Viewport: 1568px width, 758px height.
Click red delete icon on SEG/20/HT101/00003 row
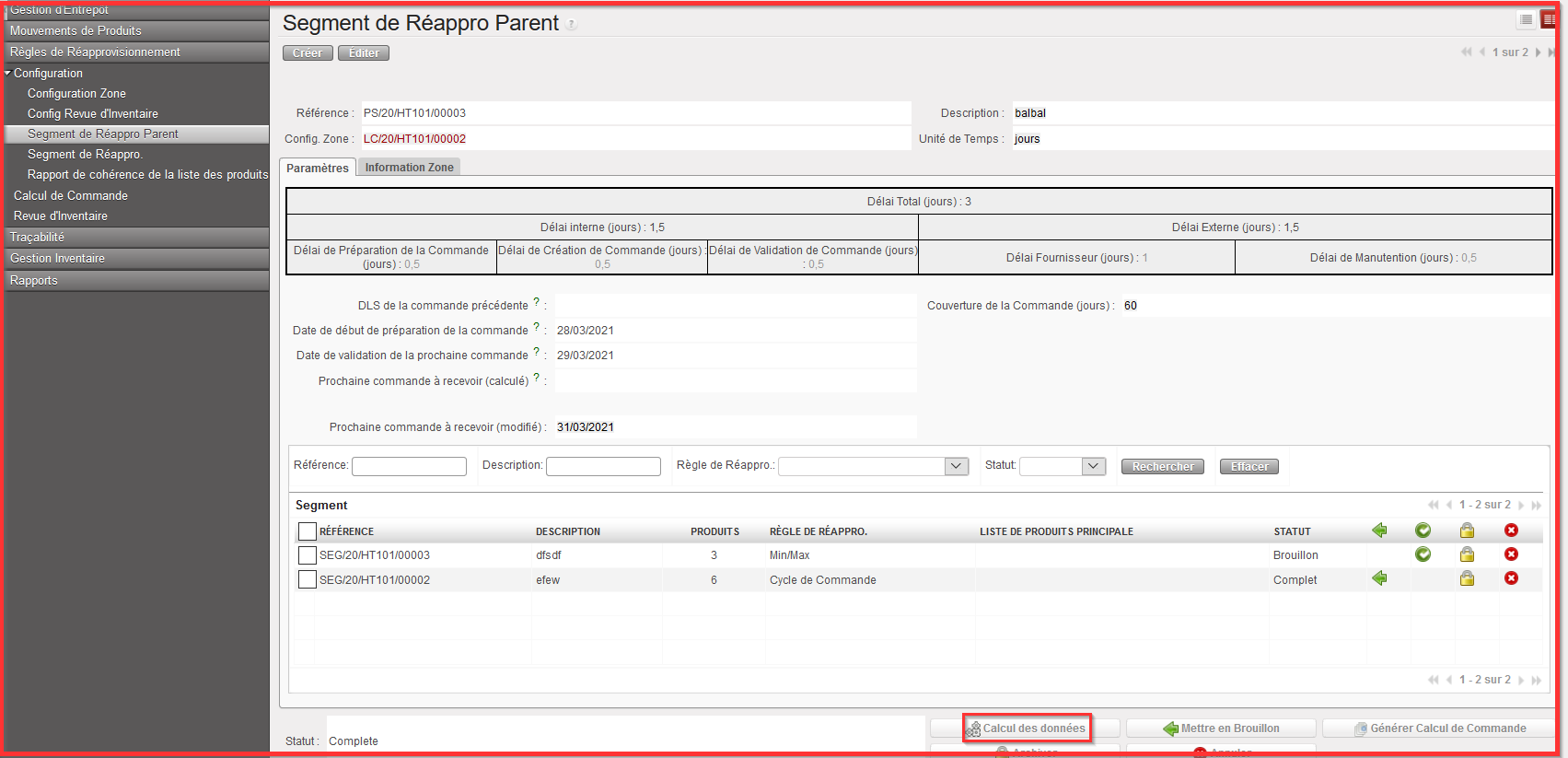point(1511,554)
